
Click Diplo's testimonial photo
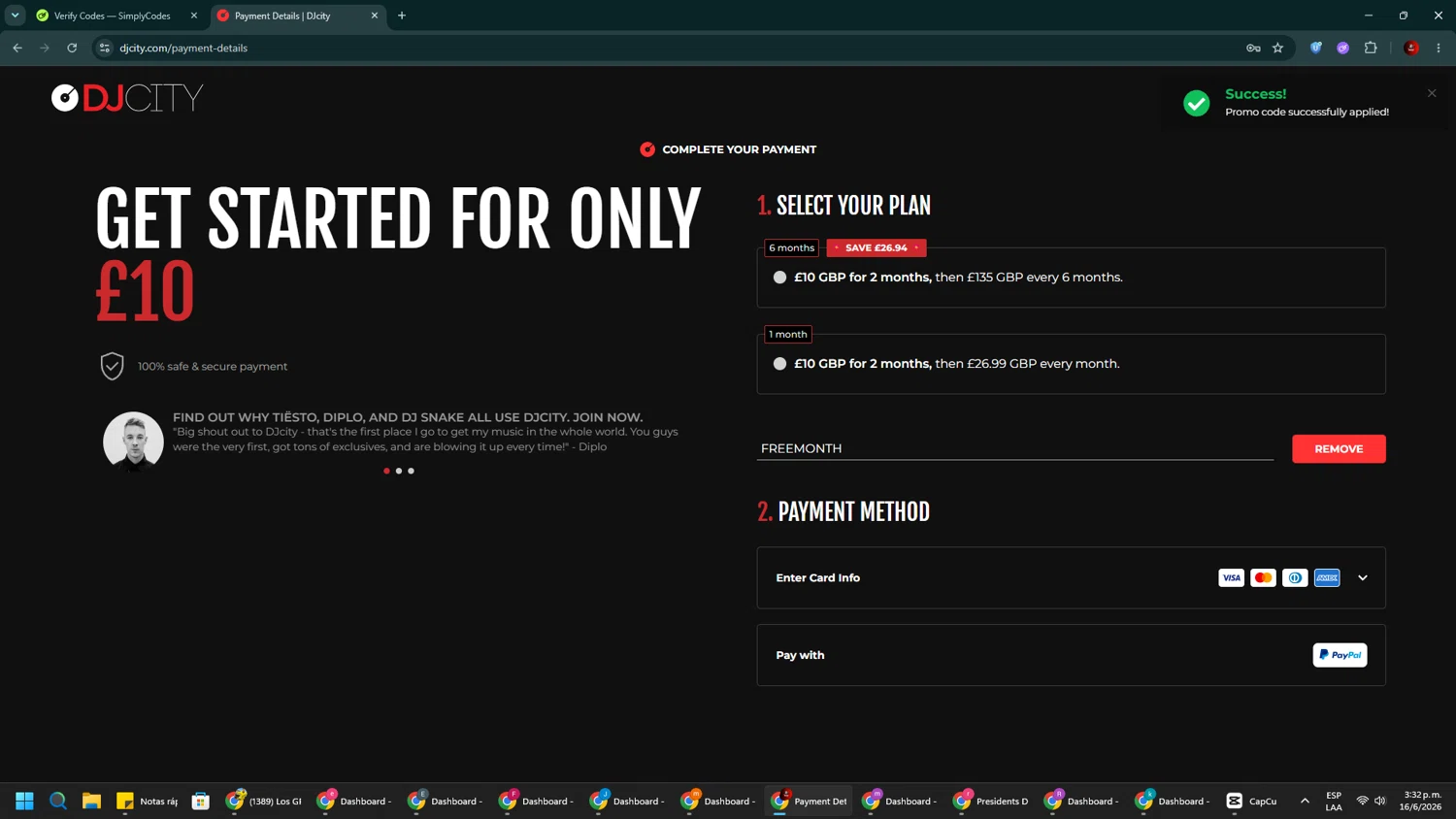[x=133, y=442]
